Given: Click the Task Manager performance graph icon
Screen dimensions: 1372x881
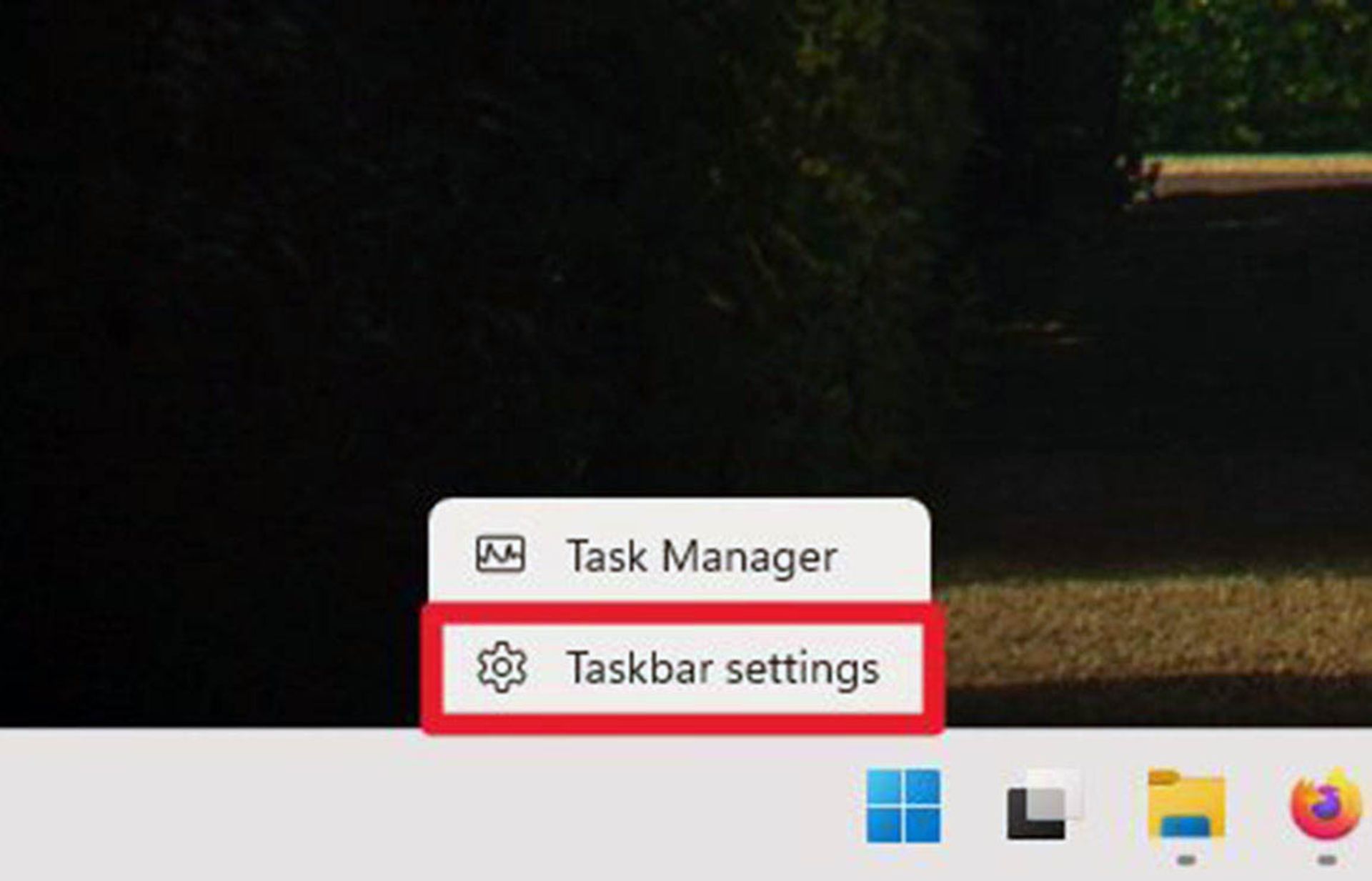Looking at the screenshot, I should (x=500, y=555).
